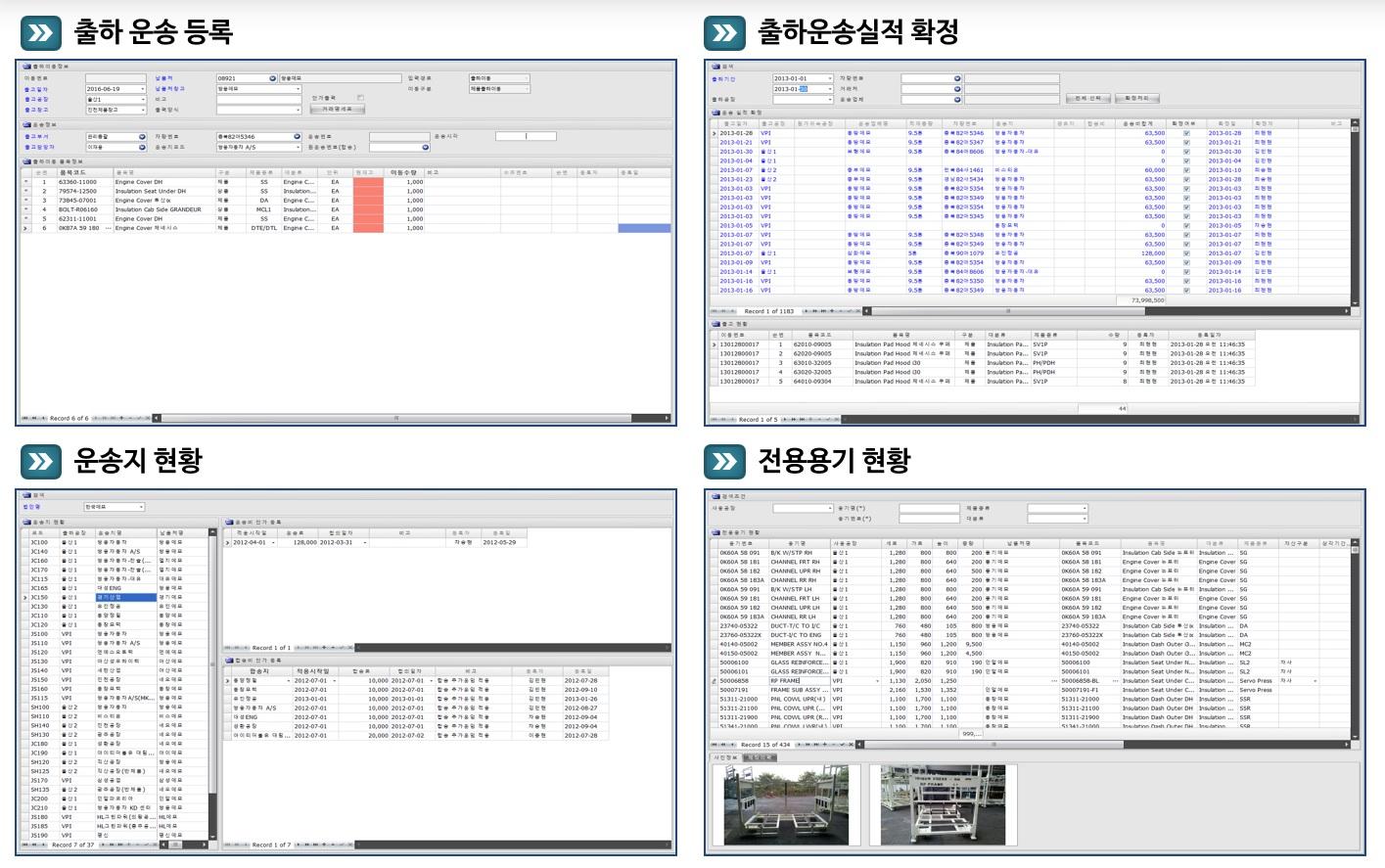Viewport: 1385px width, 868px height.
Task: Open the 차량번호 lookup icon in 출하운송실적 확정
Action: point(956,78)
